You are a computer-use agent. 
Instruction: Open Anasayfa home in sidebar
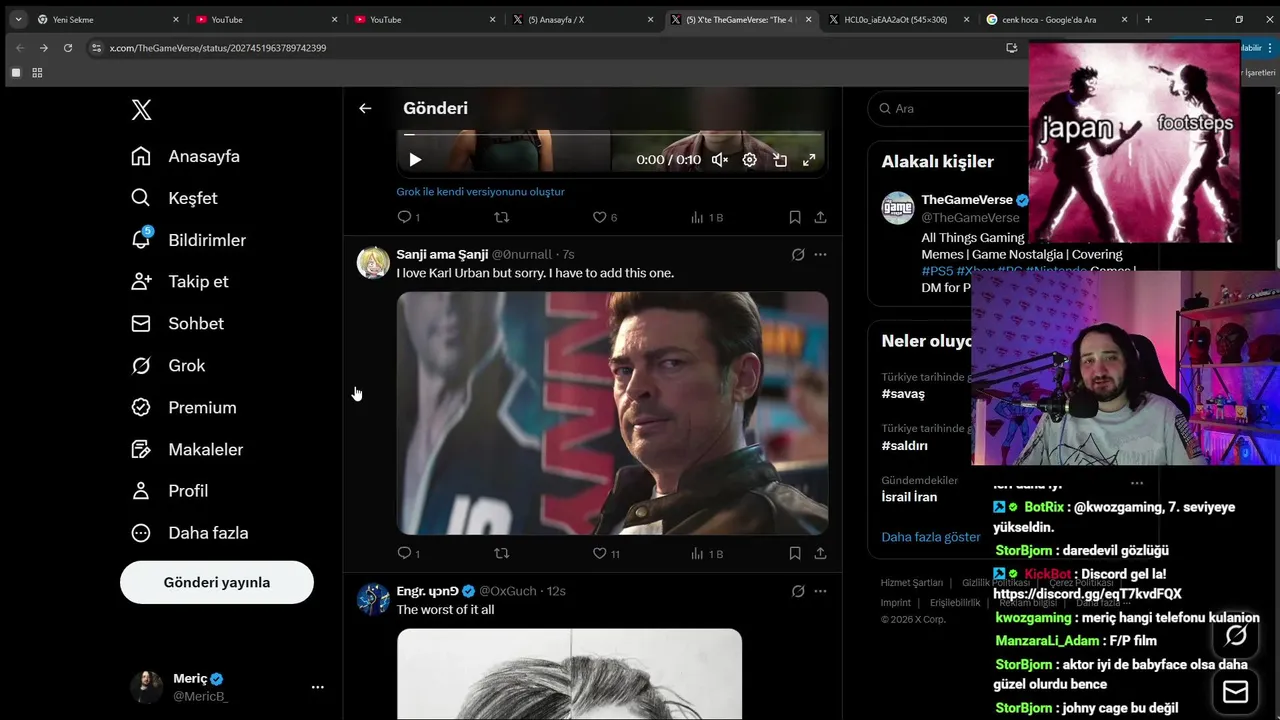pos(186,156)
